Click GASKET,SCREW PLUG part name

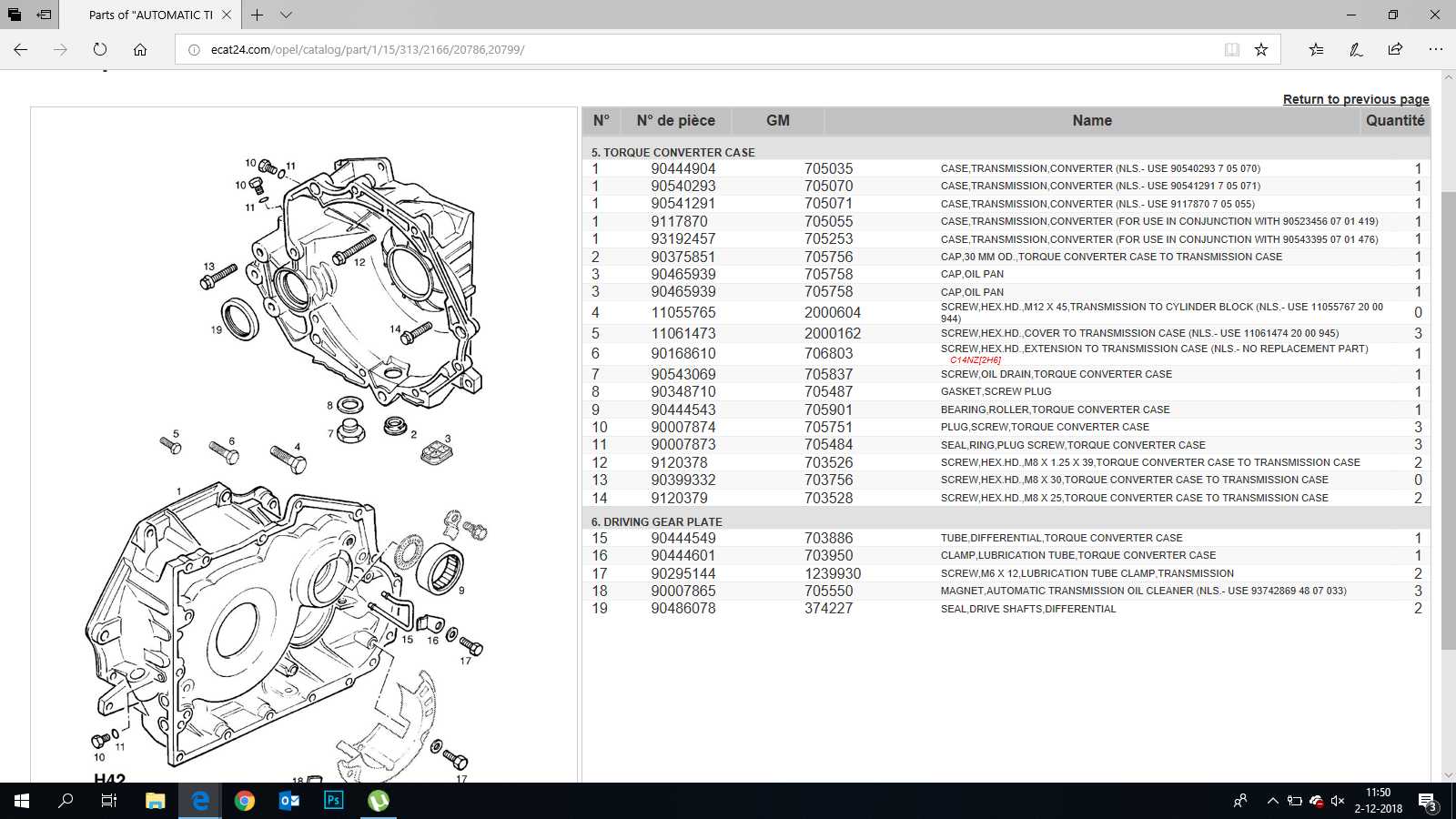point(996,391)
